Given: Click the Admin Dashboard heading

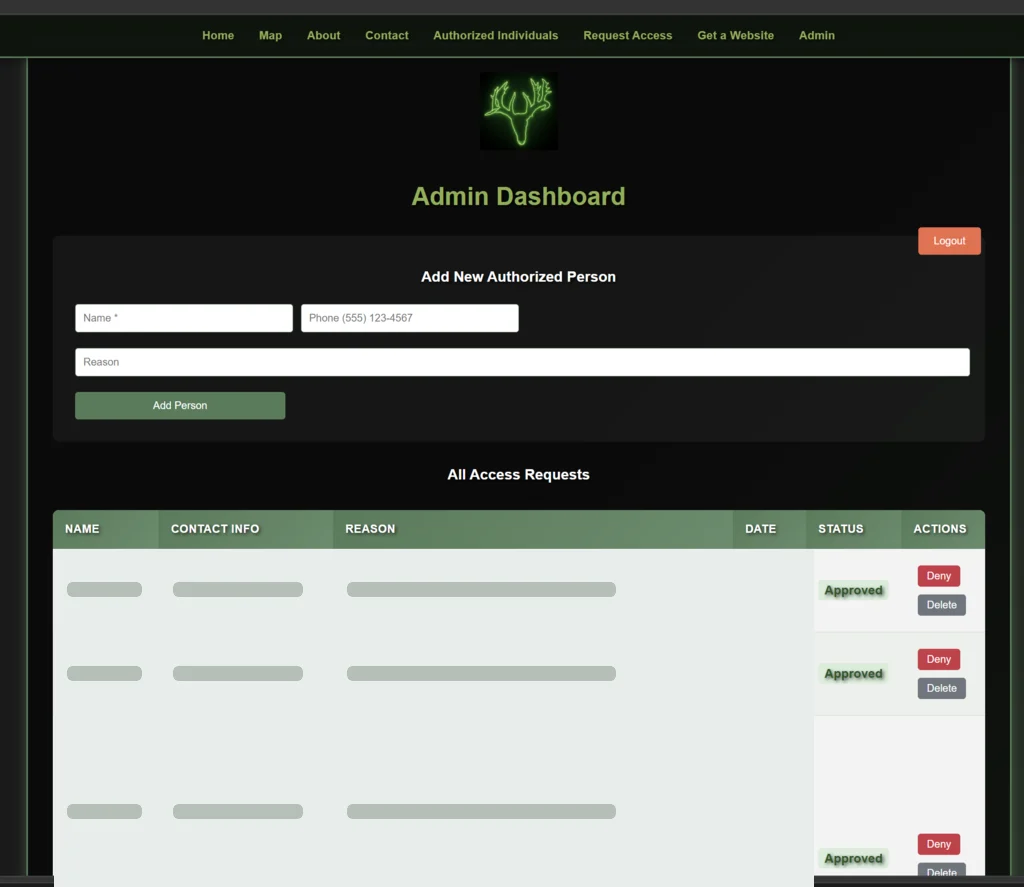Looking at the screenshot, I should pos(519,197).
